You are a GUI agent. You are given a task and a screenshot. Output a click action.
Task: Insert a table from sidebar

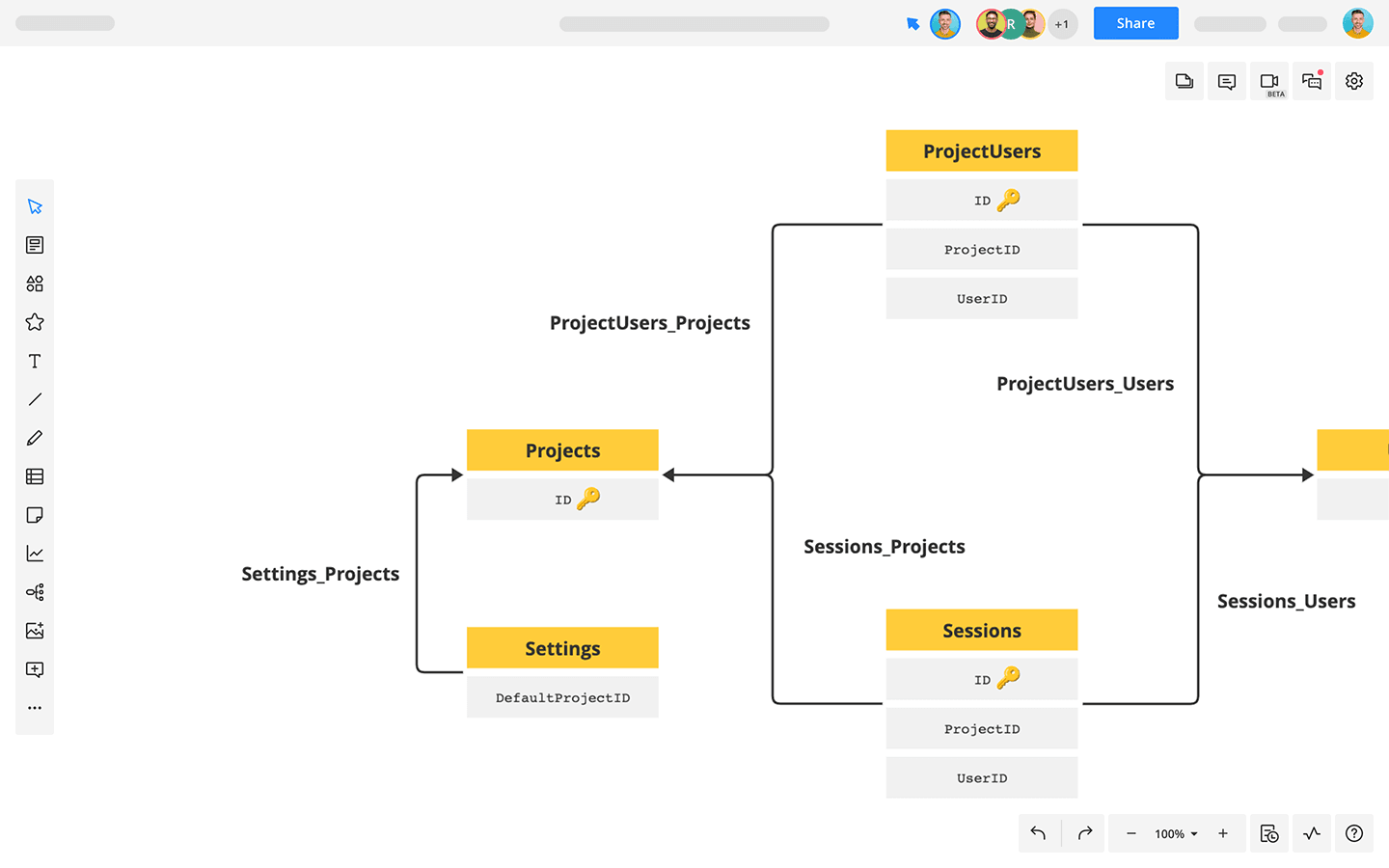point(35,476)
